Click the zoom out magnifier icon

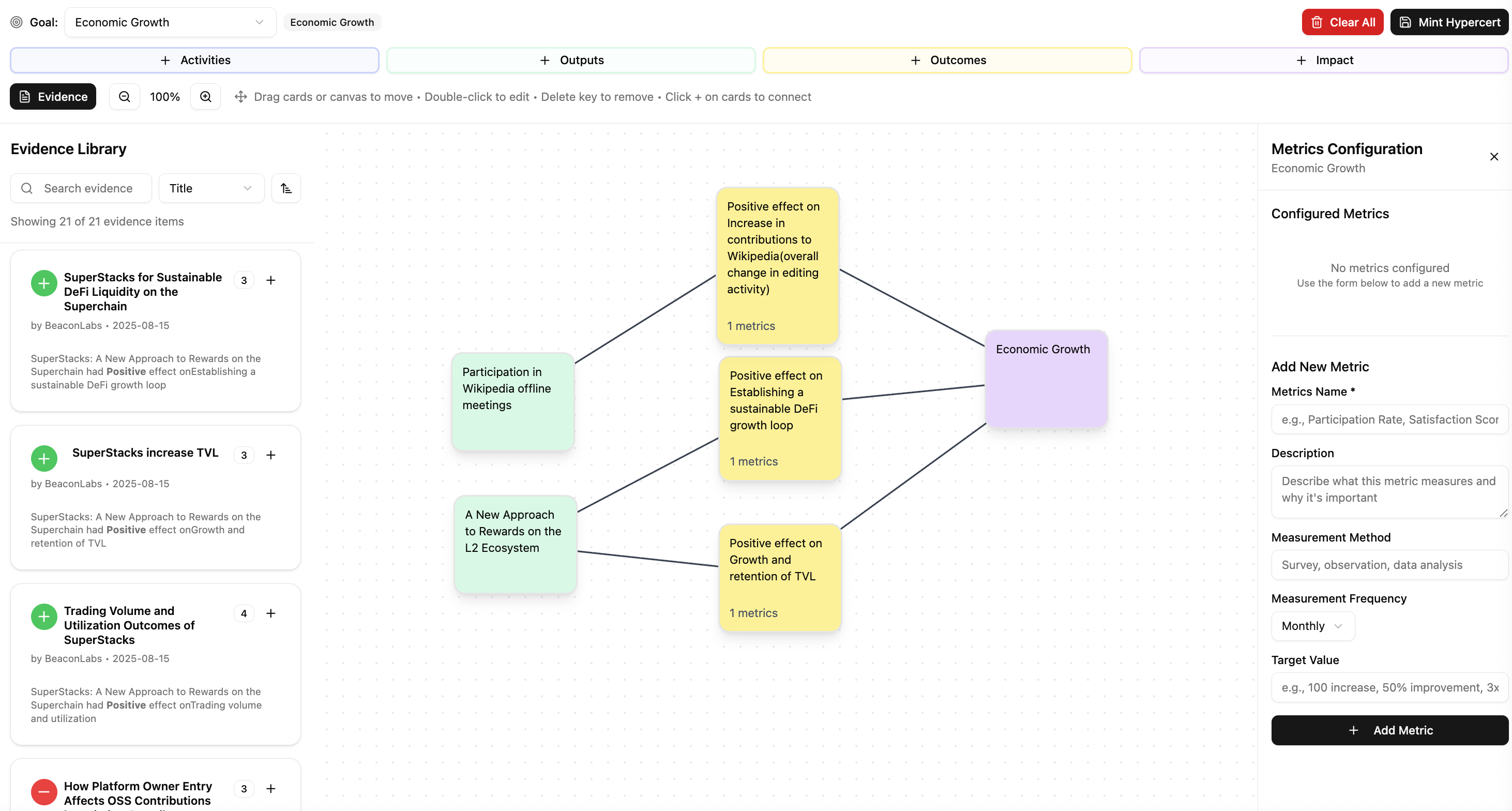(125, 97)
